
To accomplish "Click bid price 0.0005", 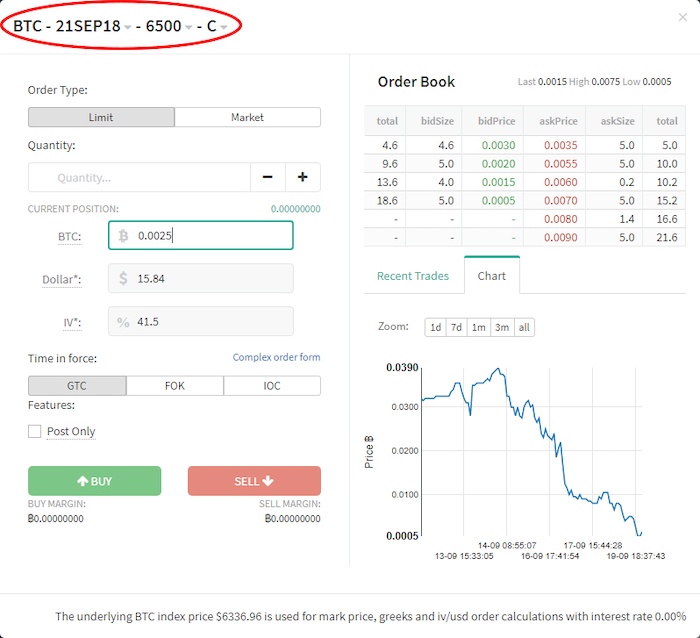I will [498, 200].
